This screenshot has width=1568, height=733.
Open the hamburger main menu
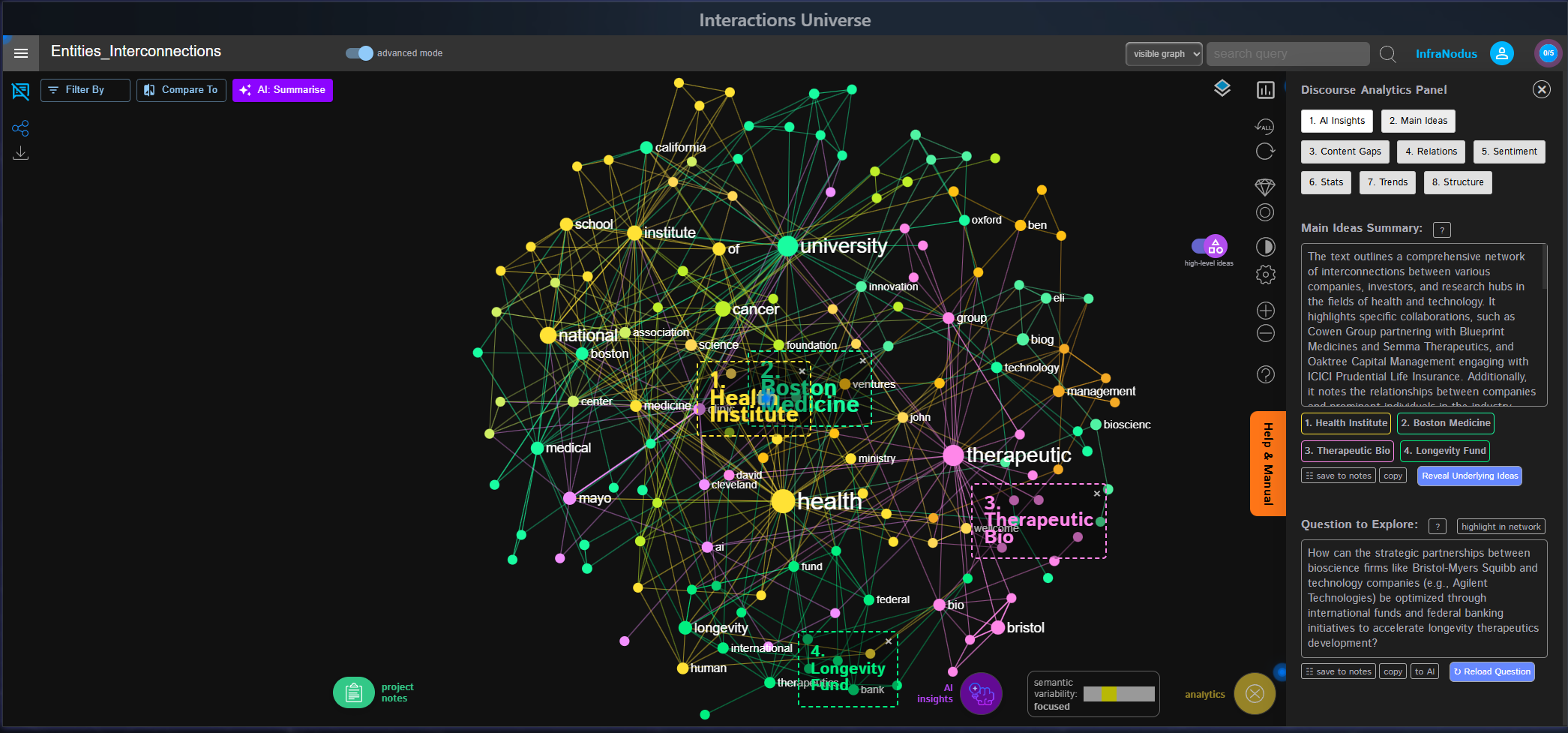coord(21,53)
